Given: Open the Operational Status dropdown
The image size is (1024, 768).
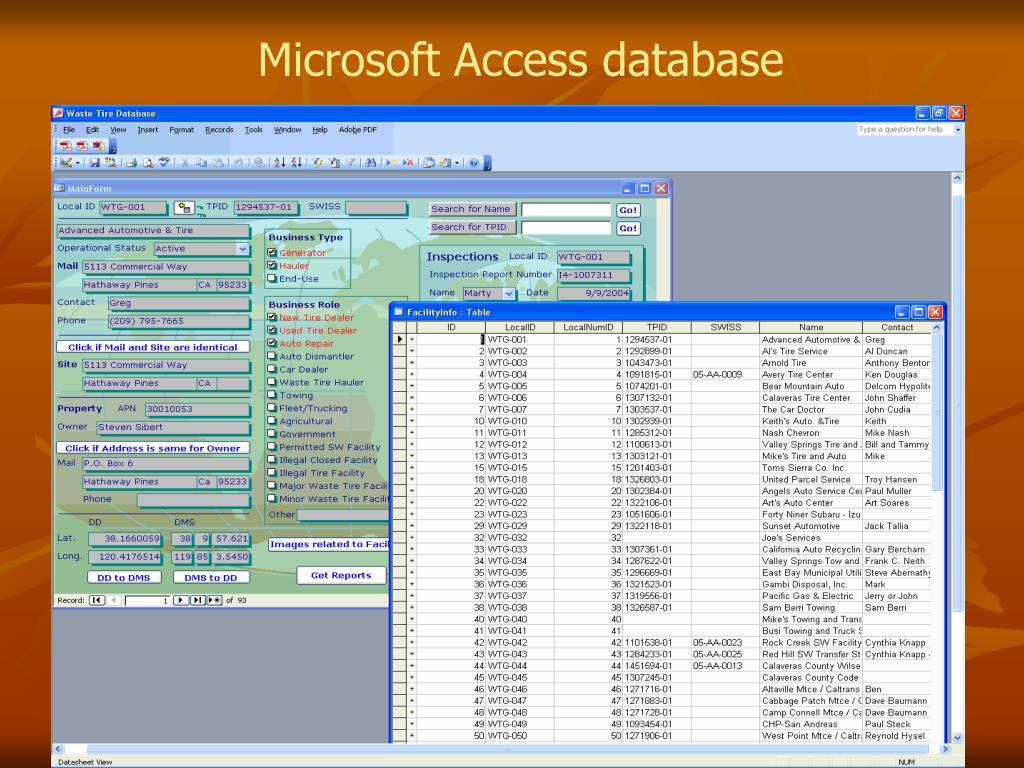Looking at the screenshot, I should click(x=242, y=249).
